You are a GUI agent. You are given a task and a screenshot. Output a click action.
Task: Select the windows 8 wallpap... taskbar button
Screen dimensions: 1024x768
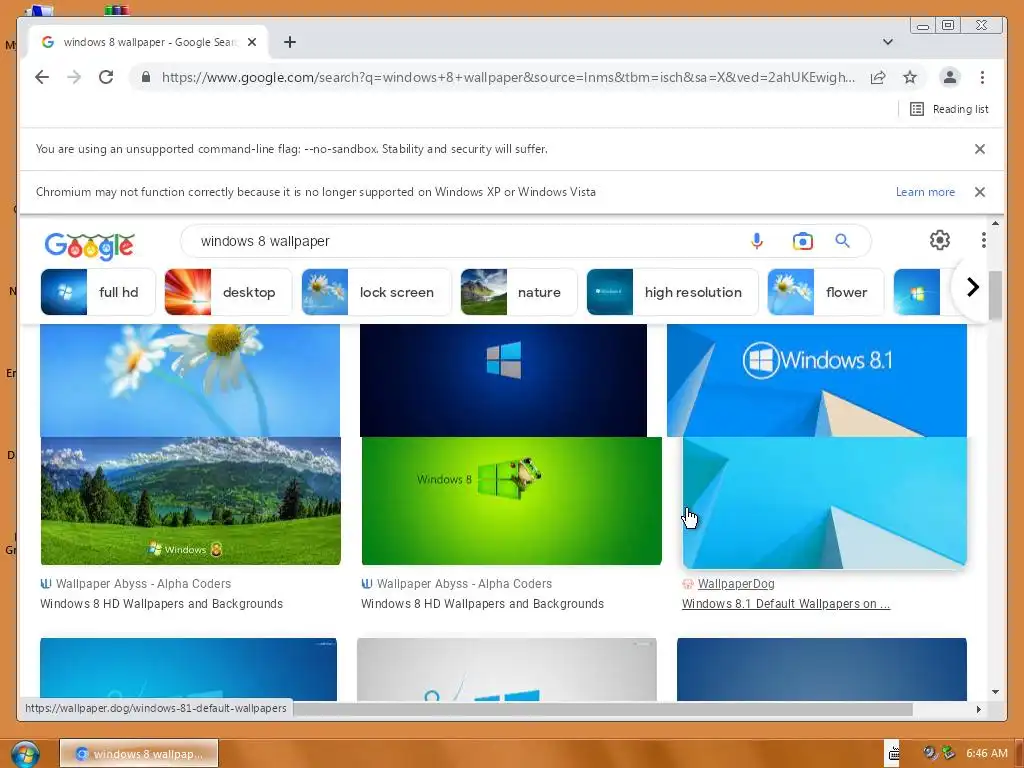point(139,754)
